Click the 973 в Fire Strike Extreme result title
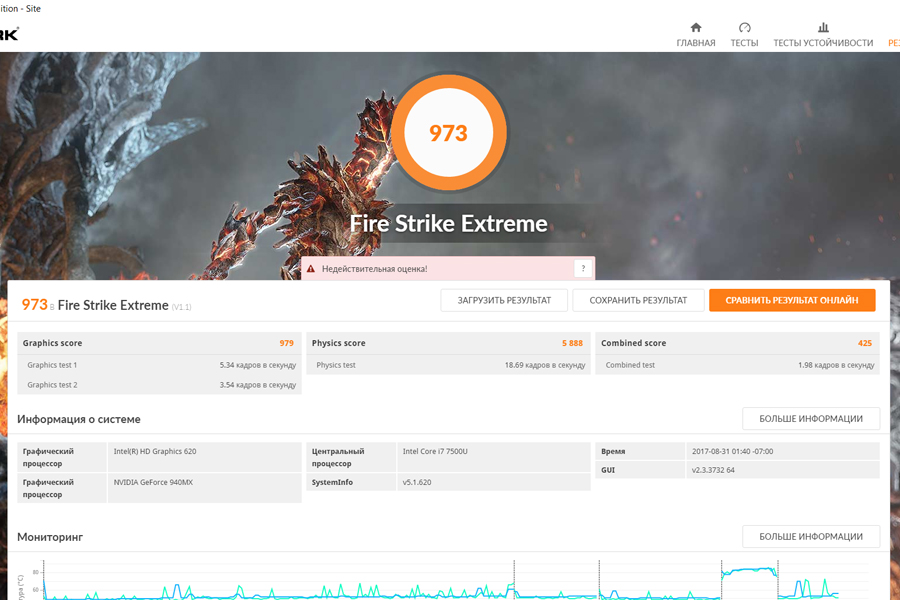The image size is (900, 600). (106, 305)
